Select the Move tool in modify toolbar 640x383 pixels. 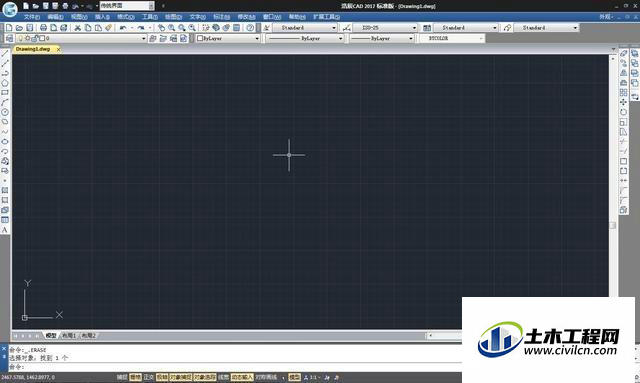624,102
